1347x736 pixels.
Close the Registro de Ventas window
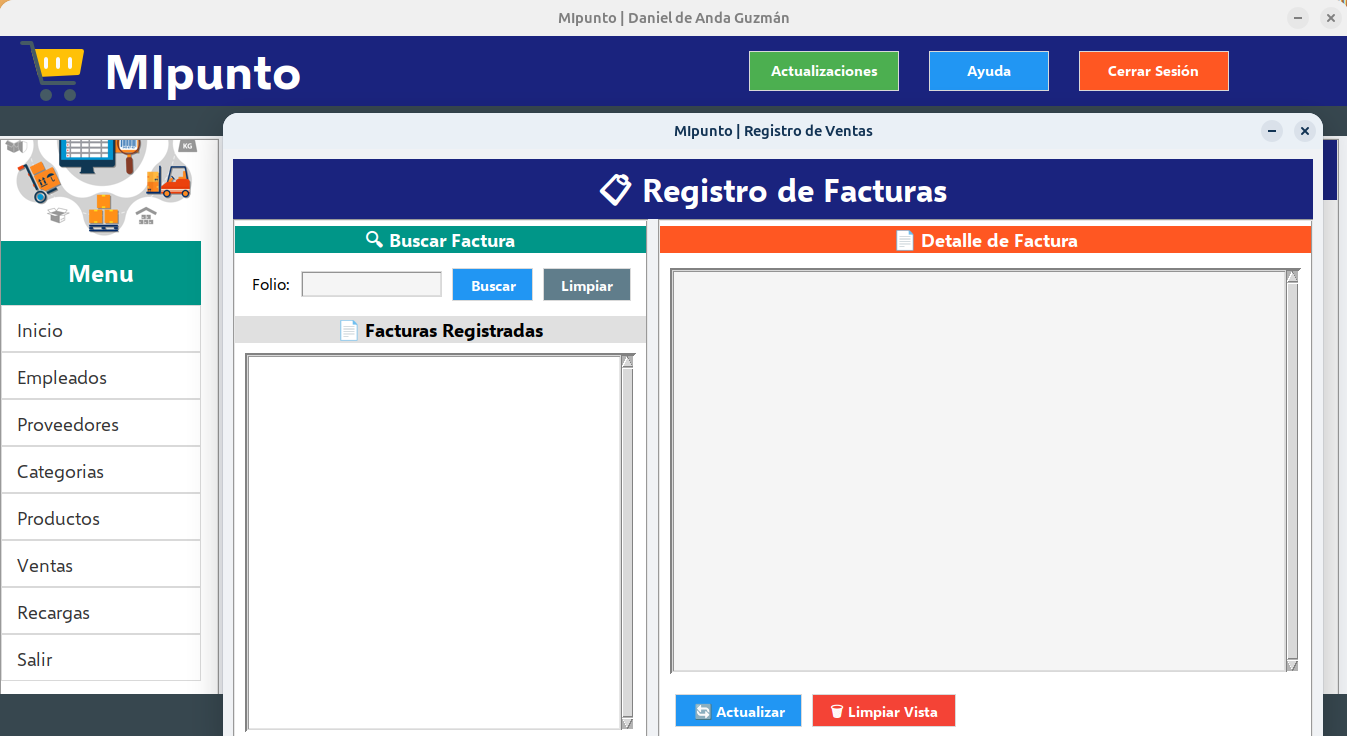click(1304, 131)
